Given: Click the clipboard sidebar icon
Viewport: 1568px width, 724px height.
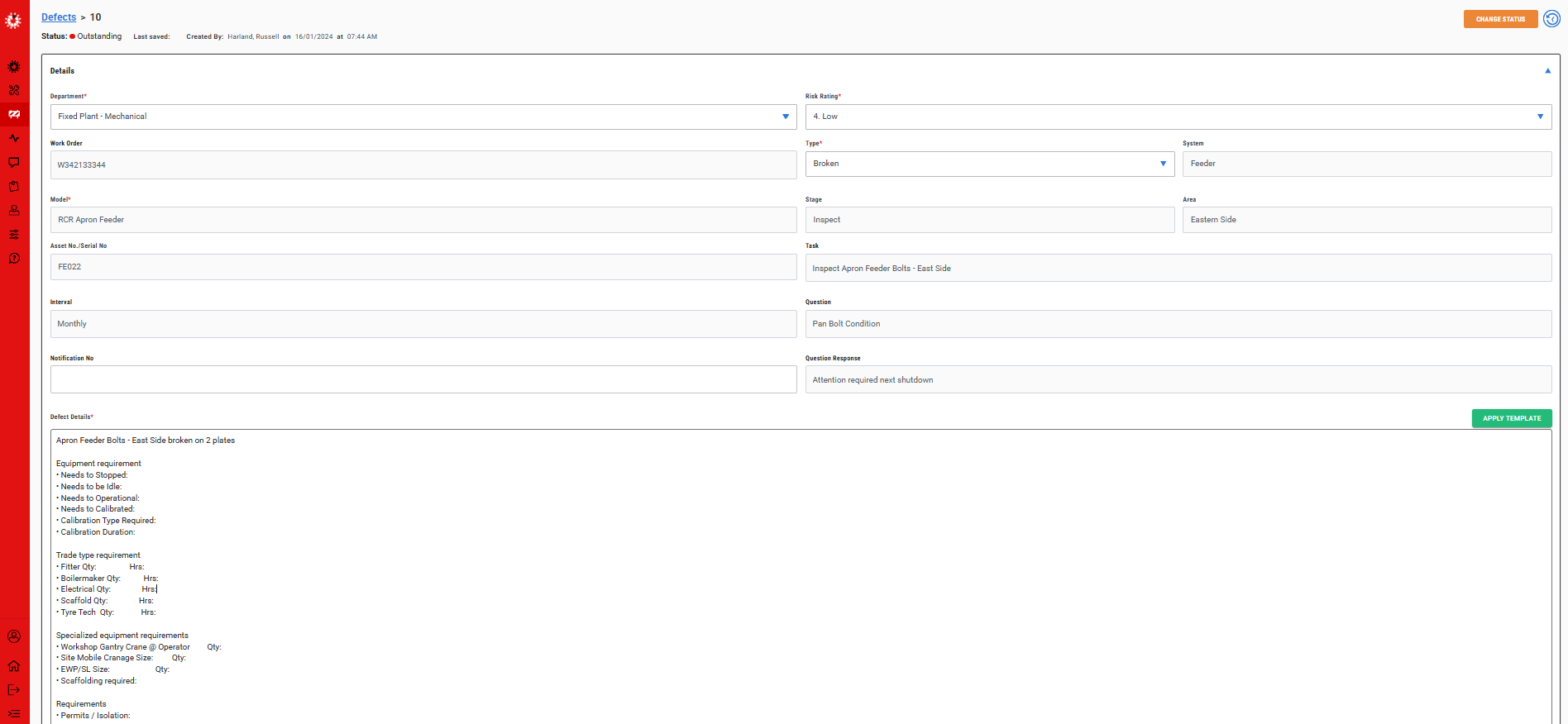Looking at the screenshot, I should coord(14,186).
